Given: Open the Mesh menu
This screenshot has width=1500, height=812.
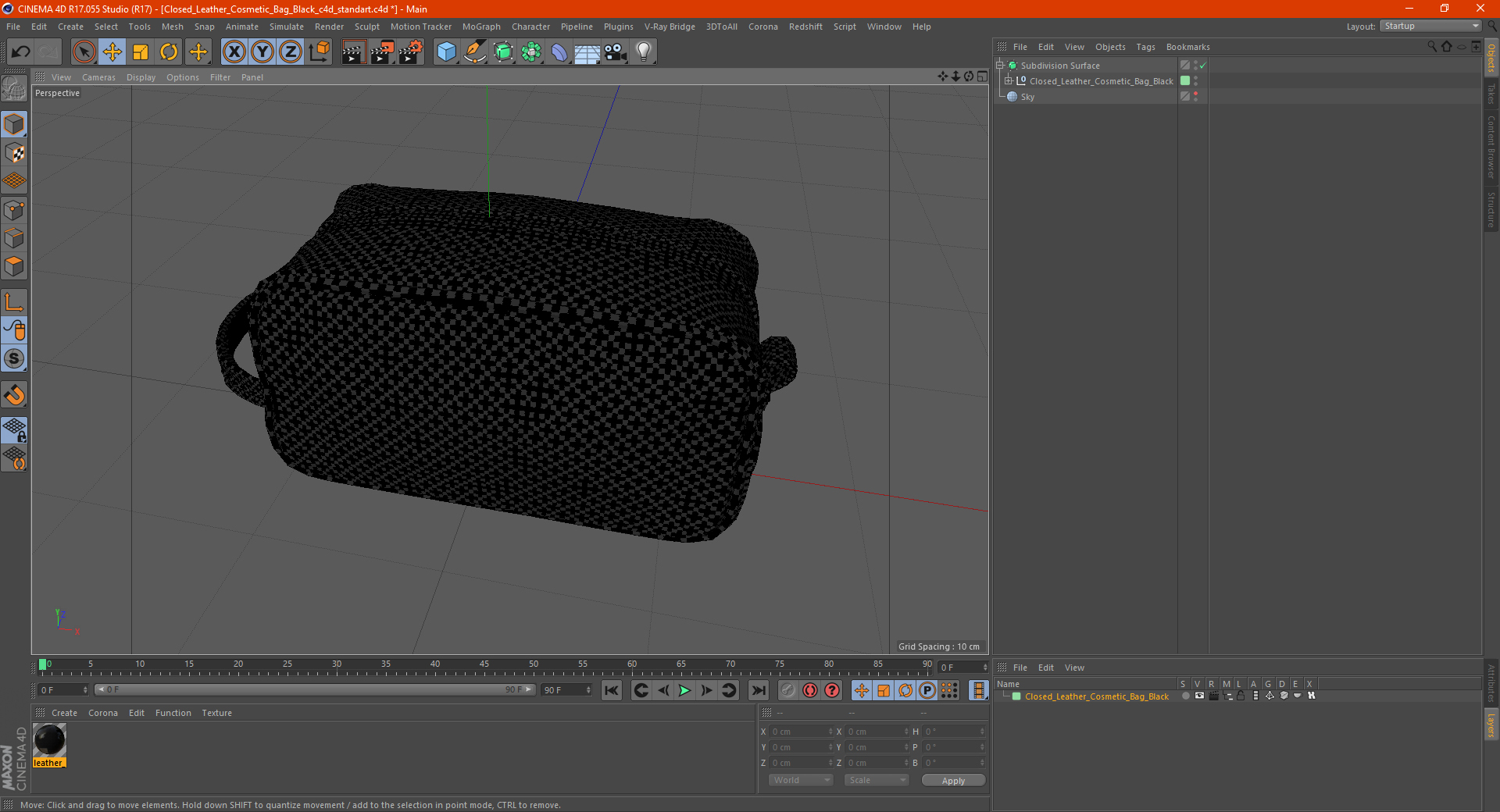Looking at the screenshot, I should 172,27.
